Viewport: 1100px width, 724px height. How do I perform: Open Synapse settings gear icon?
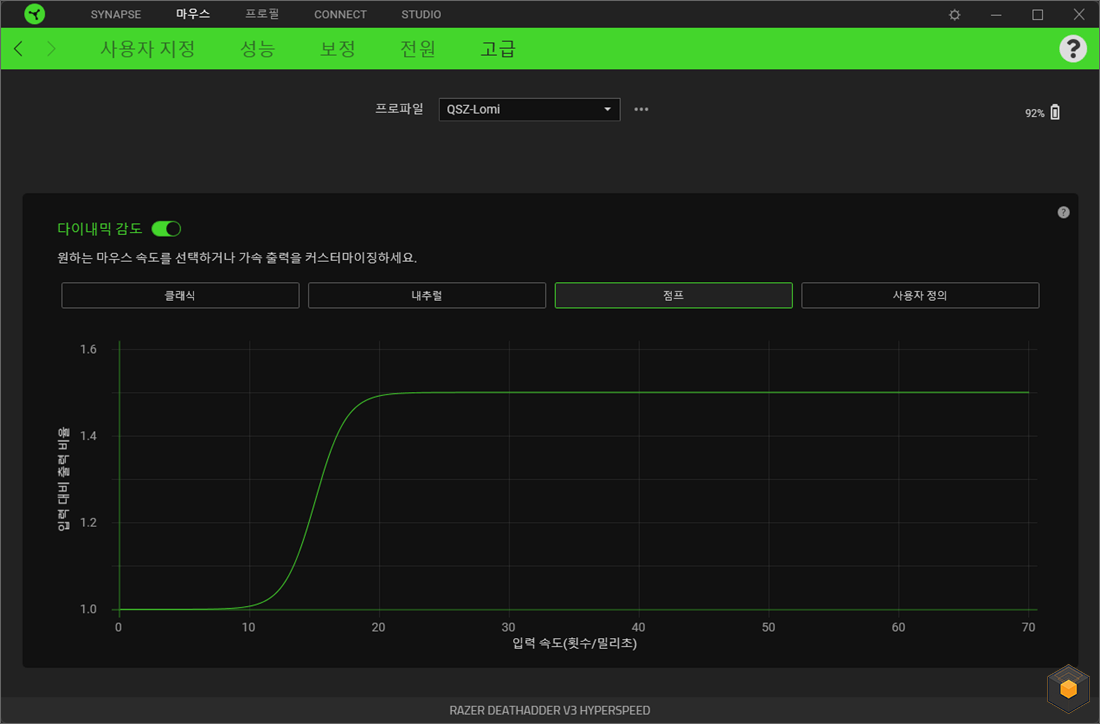point(954,15)
